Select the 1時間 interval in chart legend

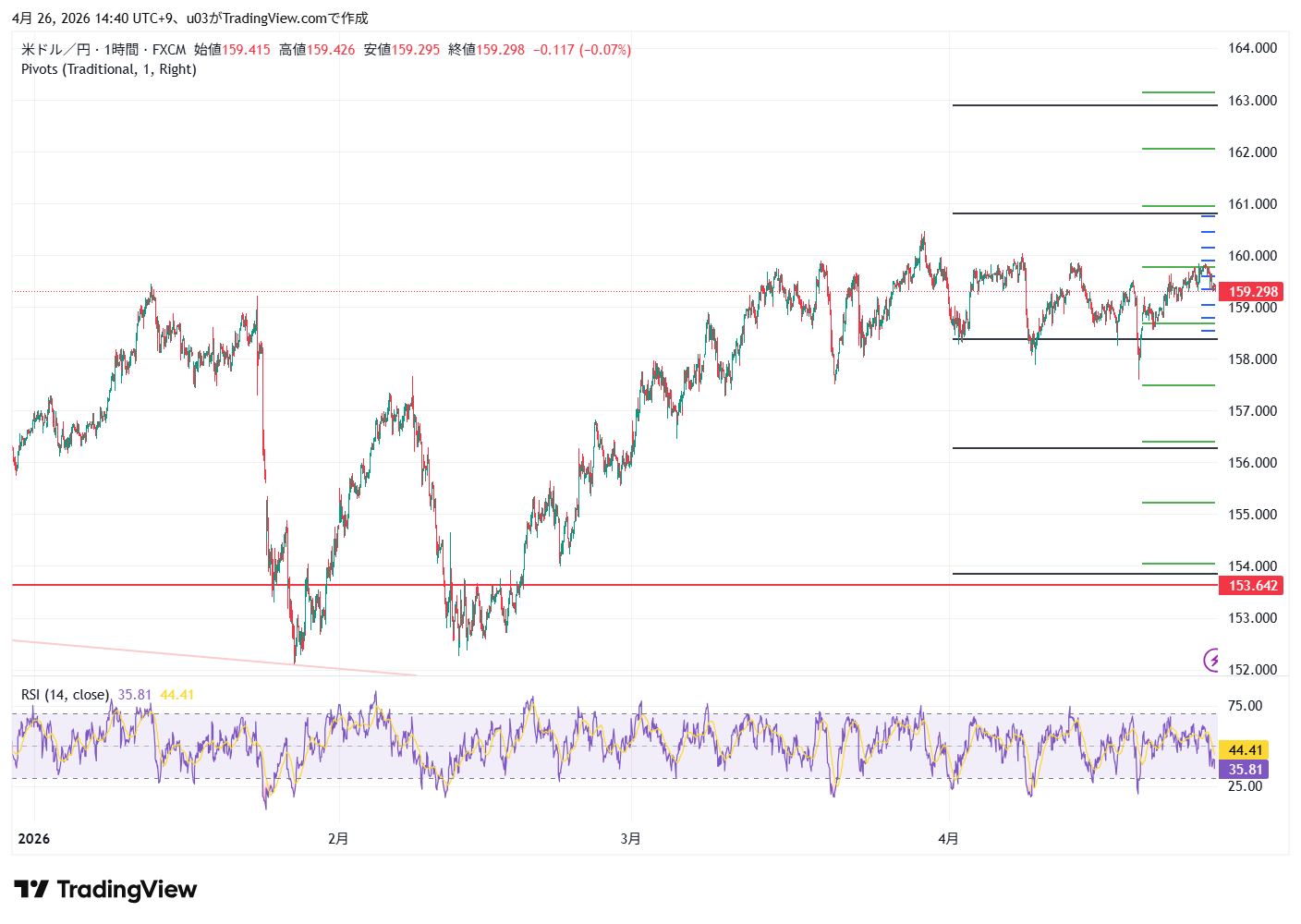coord(121,50)
